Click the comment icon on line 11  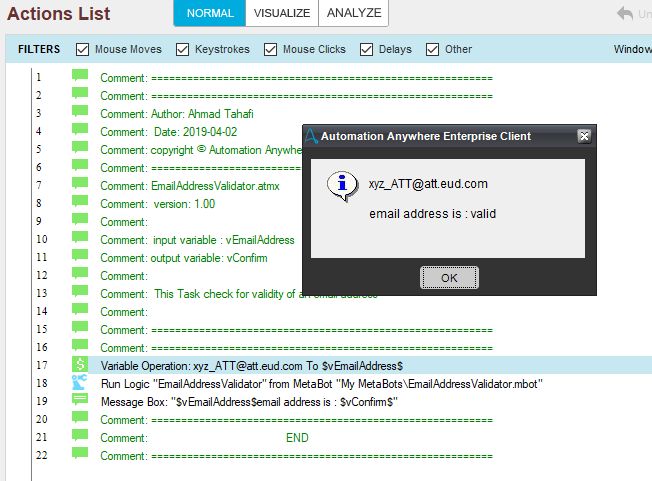point(80,256)
